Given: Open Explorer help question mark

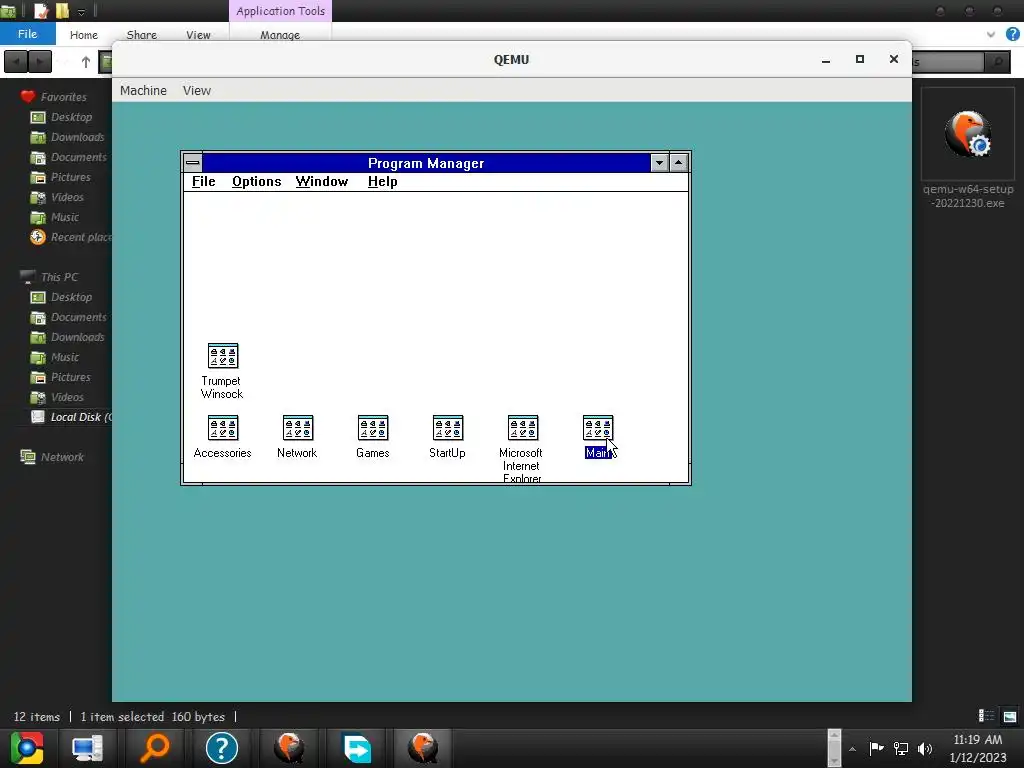Looking at the screenshot, I should [x=1012, y=35].
